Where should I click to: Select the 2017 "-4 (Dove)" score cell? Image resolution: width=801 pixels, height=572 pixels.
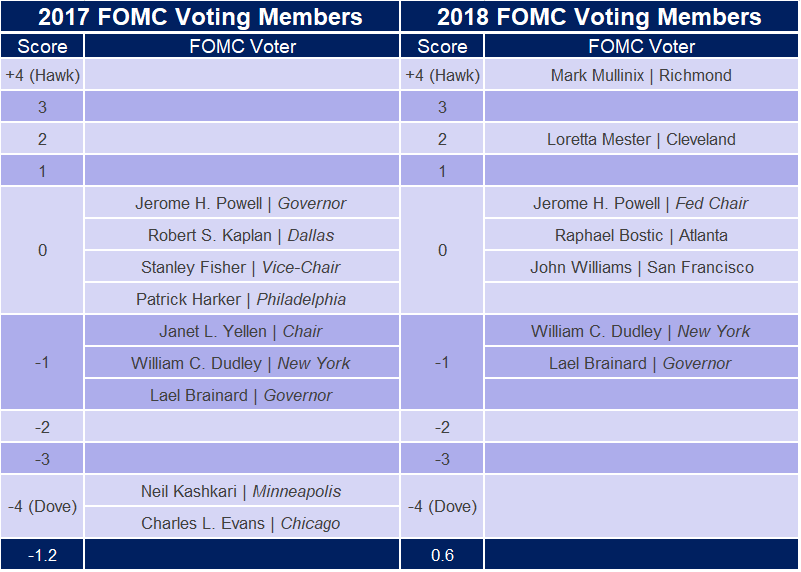(x=42, y=506)
